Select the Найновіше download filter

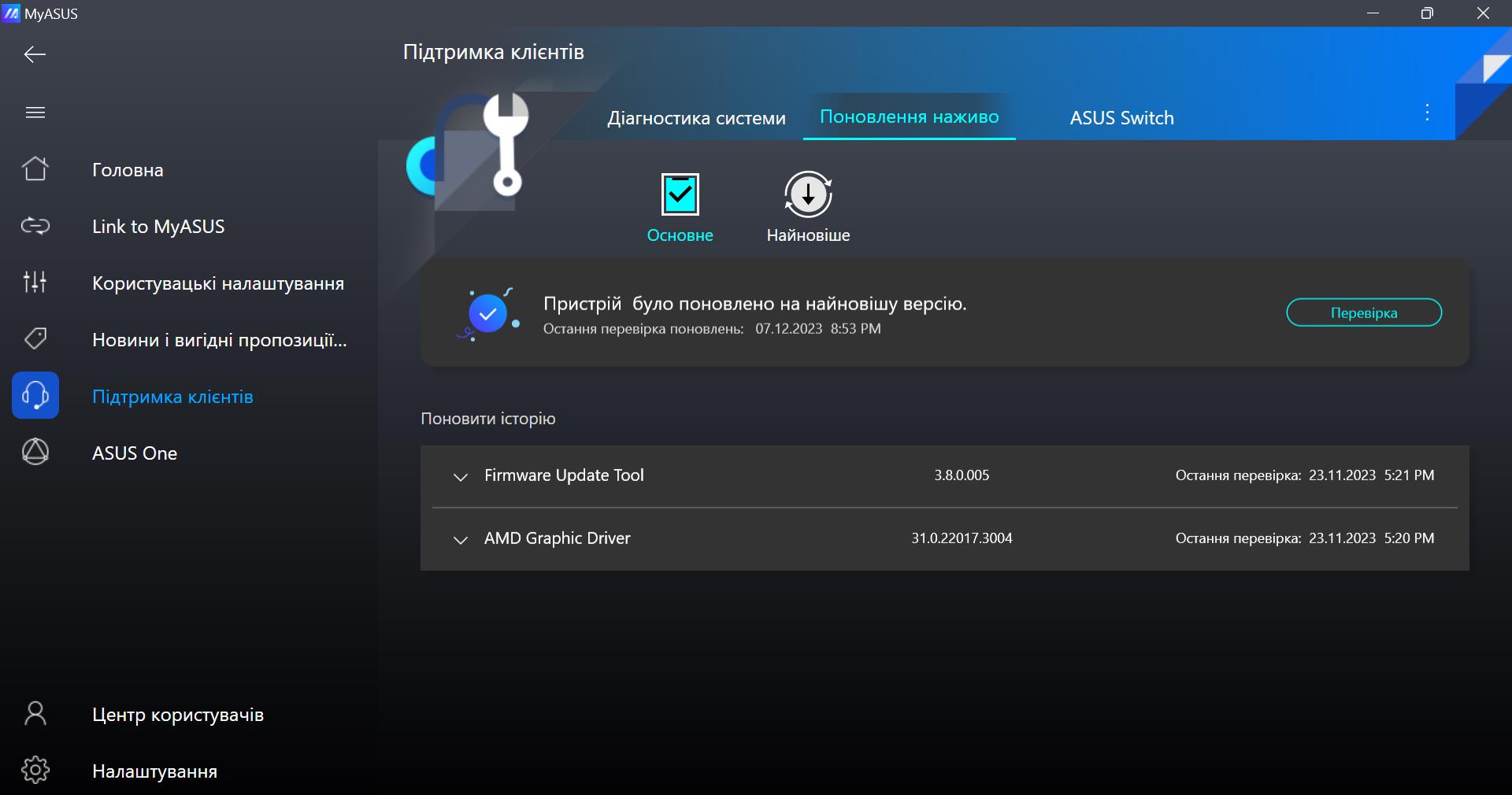tap(808, 195)
